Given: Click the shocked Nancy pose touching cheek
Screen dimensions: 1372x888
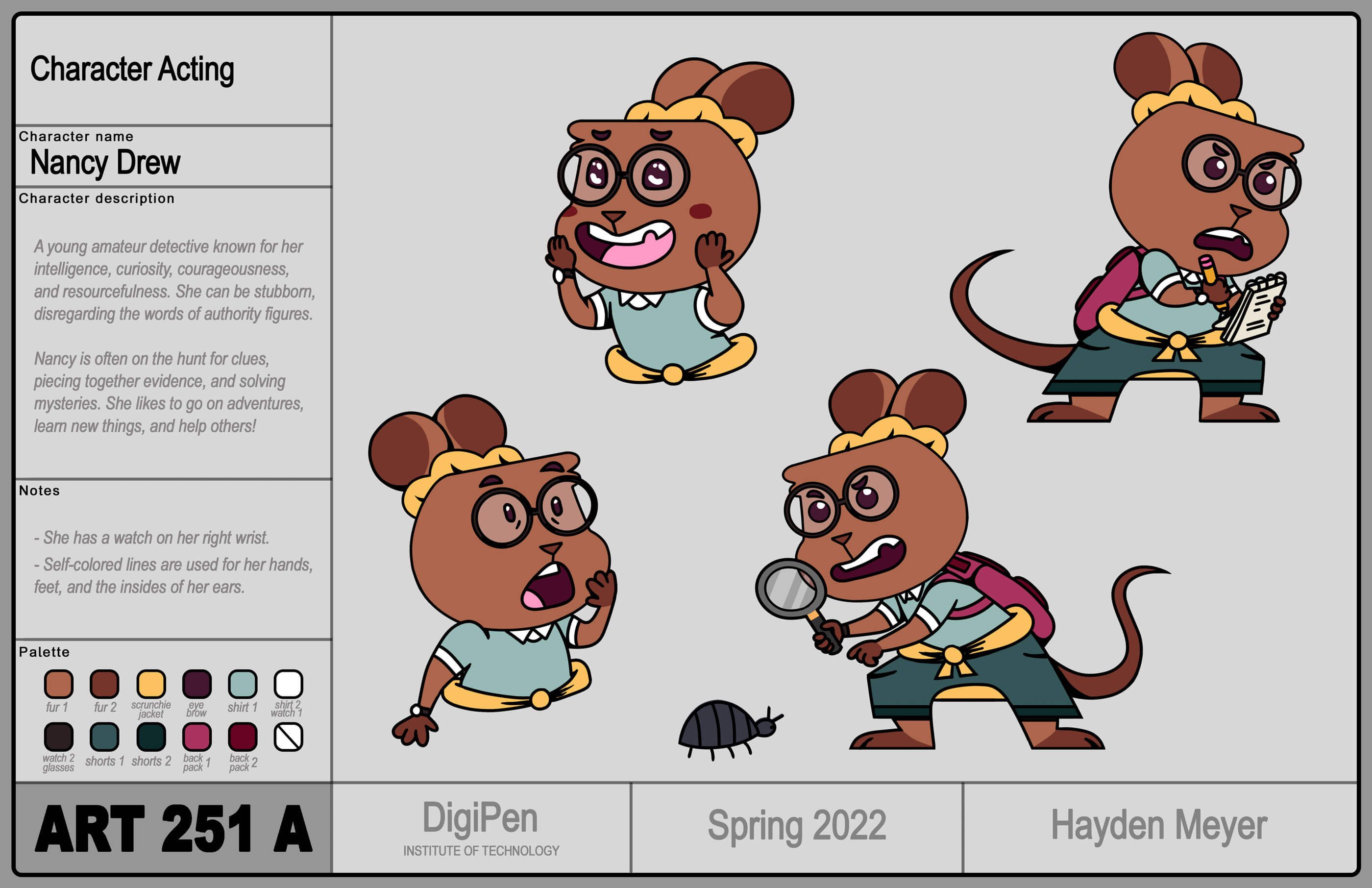Looking at the screenshot, I should pos(493,571).
